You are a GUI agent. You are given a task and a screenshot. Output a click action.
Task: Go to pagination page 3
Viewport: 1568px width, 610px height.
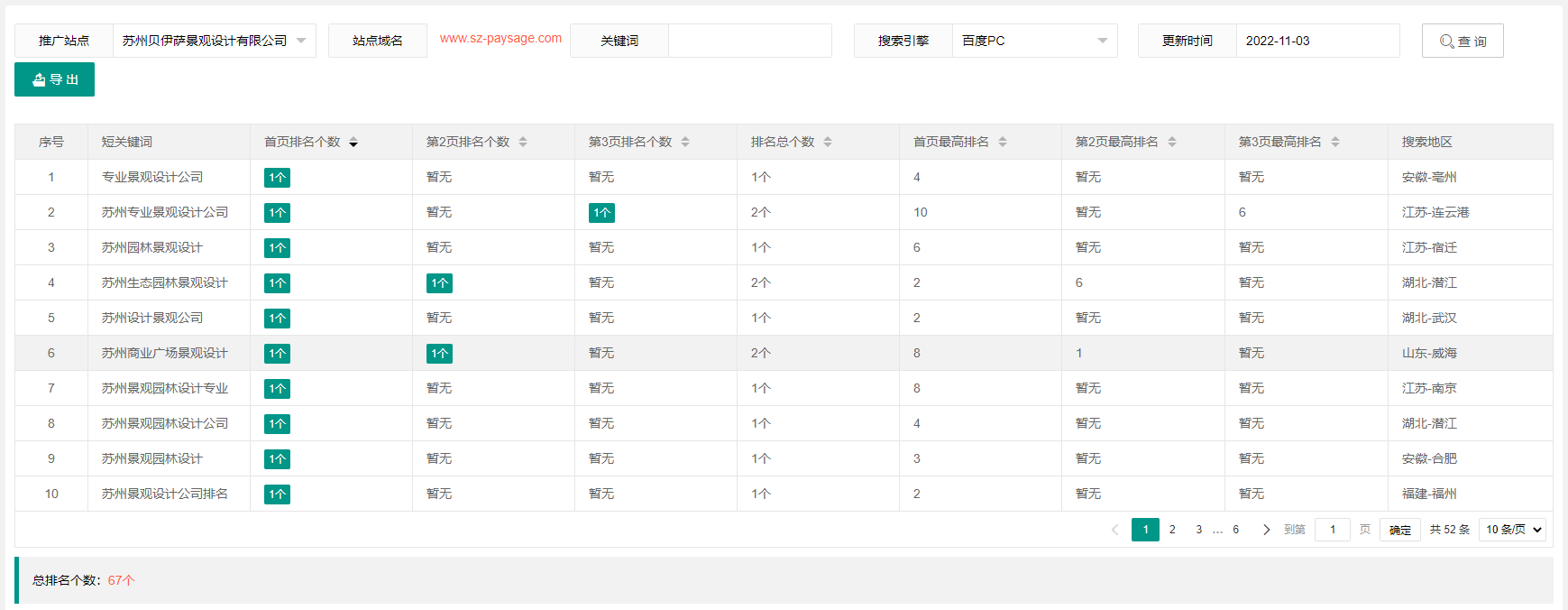click(1198, 530)
